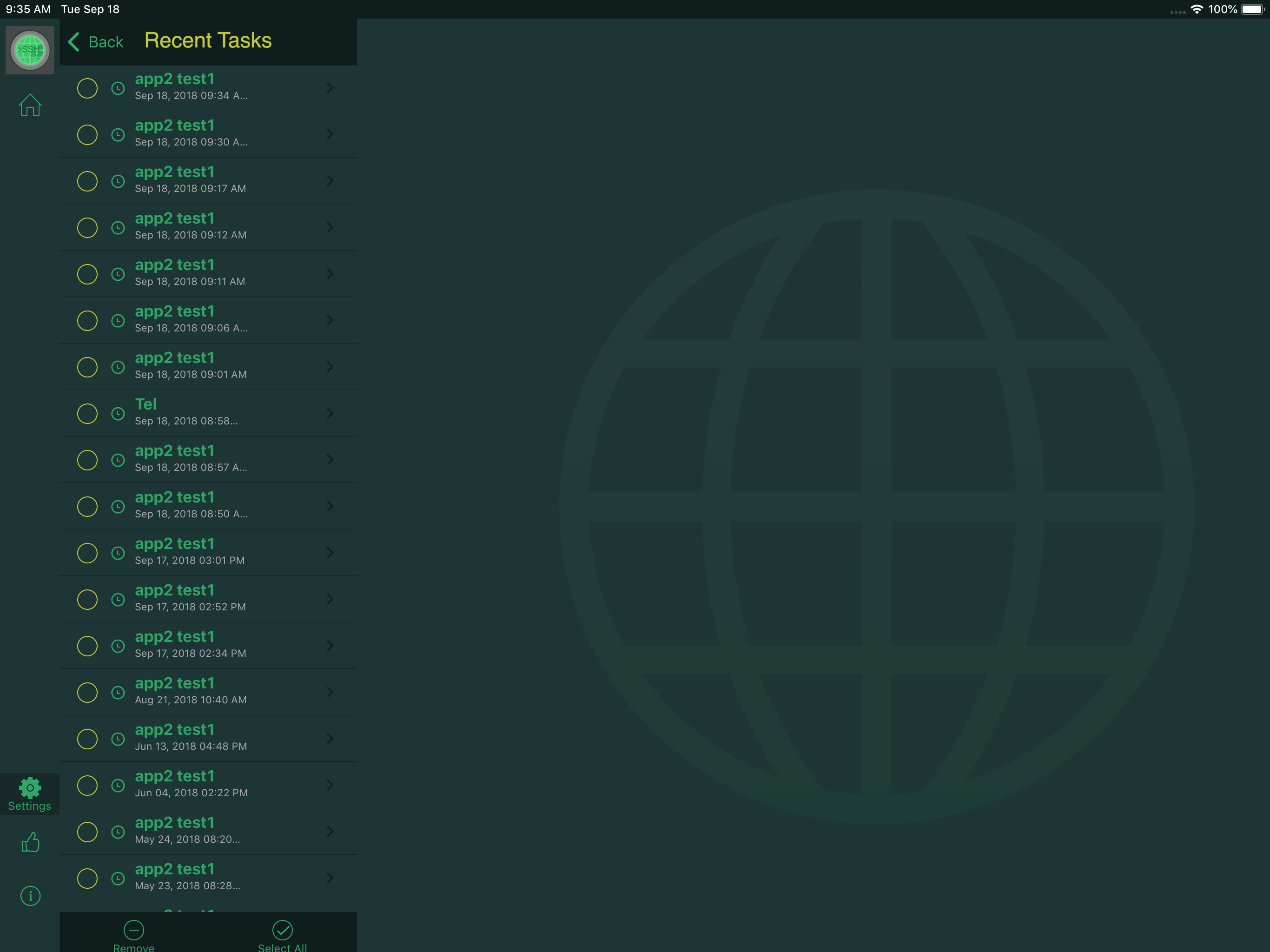This screenshot has width=1270, height=952.
Task: Open the Home icon in the sidebar
Action: pyautogui.click(x=29, y=105)
